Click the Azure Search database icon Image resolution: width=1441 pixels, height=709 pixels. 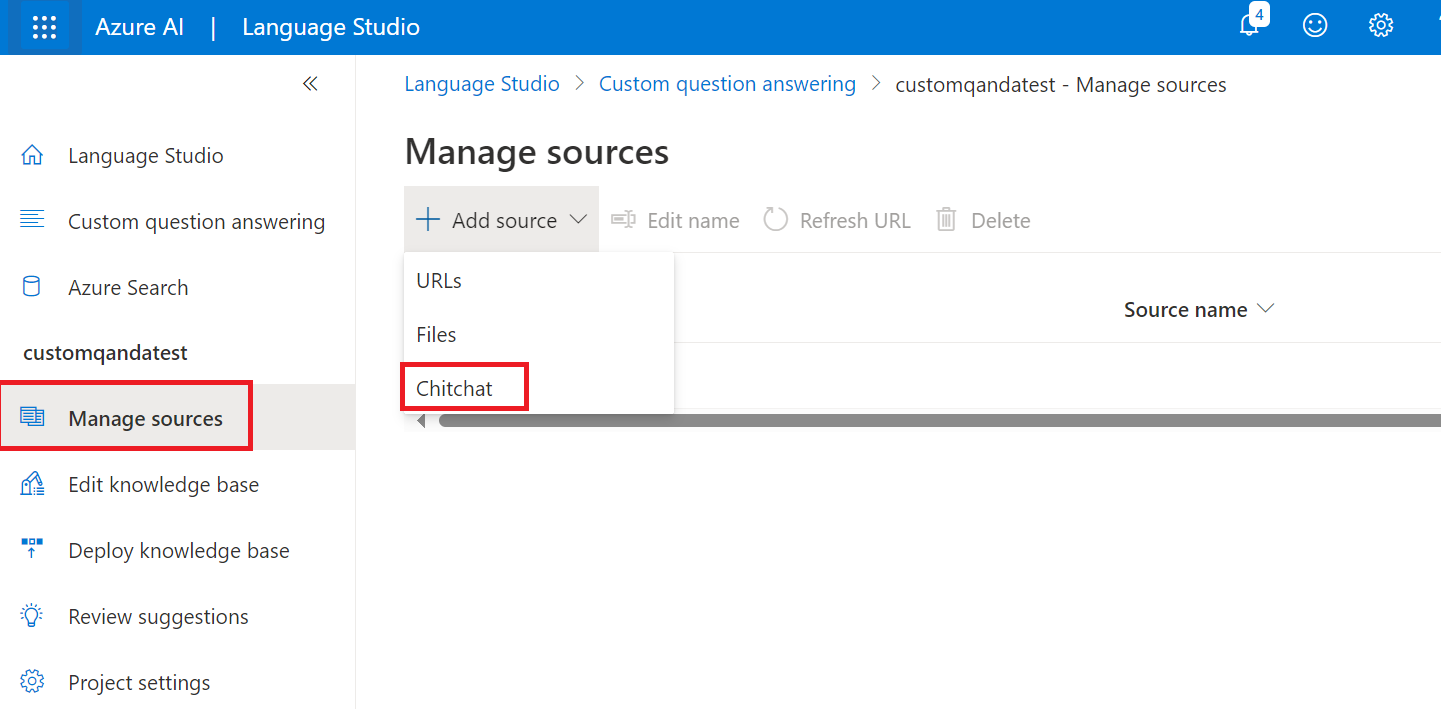tap(32, 288)
